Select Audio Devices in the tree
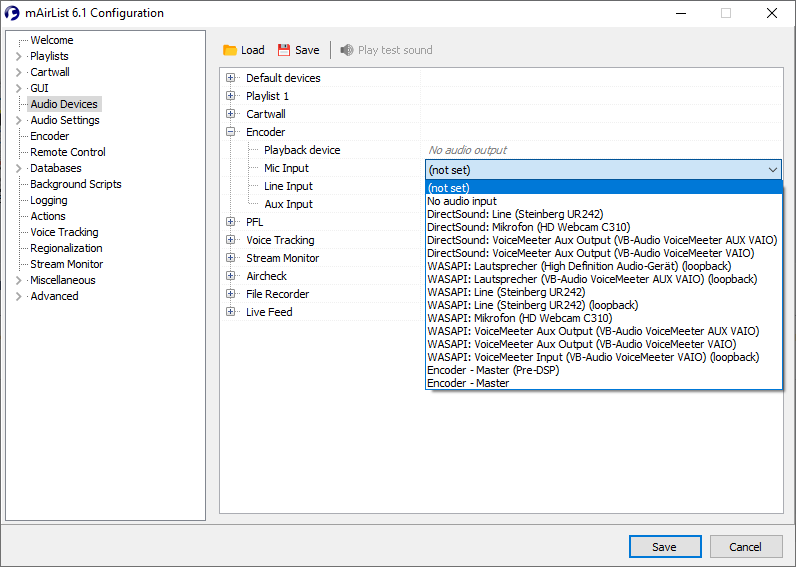 click(x=64, y=104)
